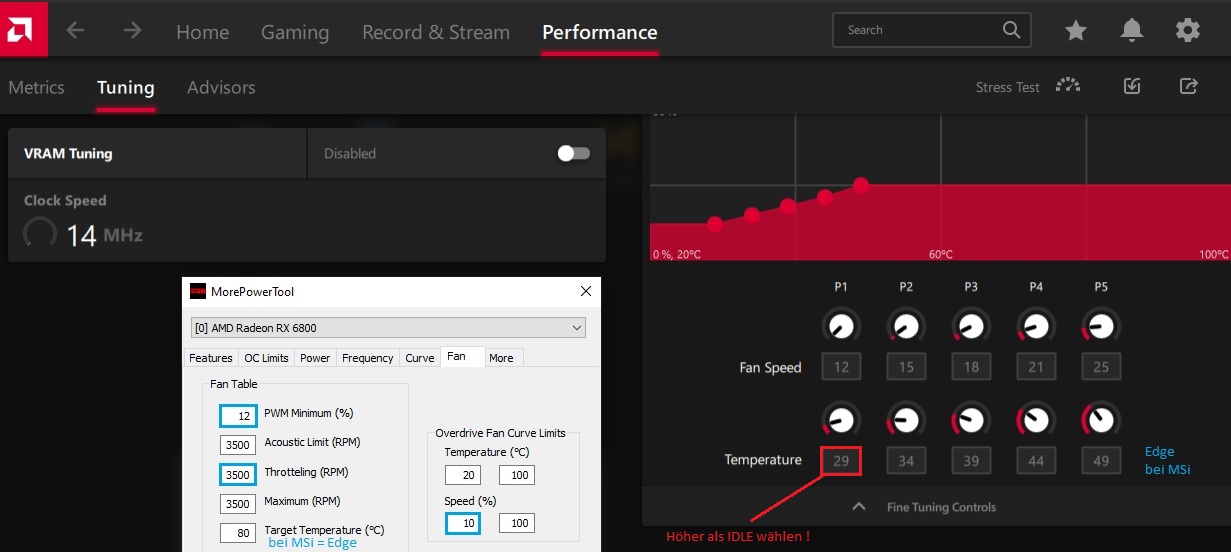The image size is (1231, 552).
Task: Click the Target Temperature field
Action: point(239,532)
